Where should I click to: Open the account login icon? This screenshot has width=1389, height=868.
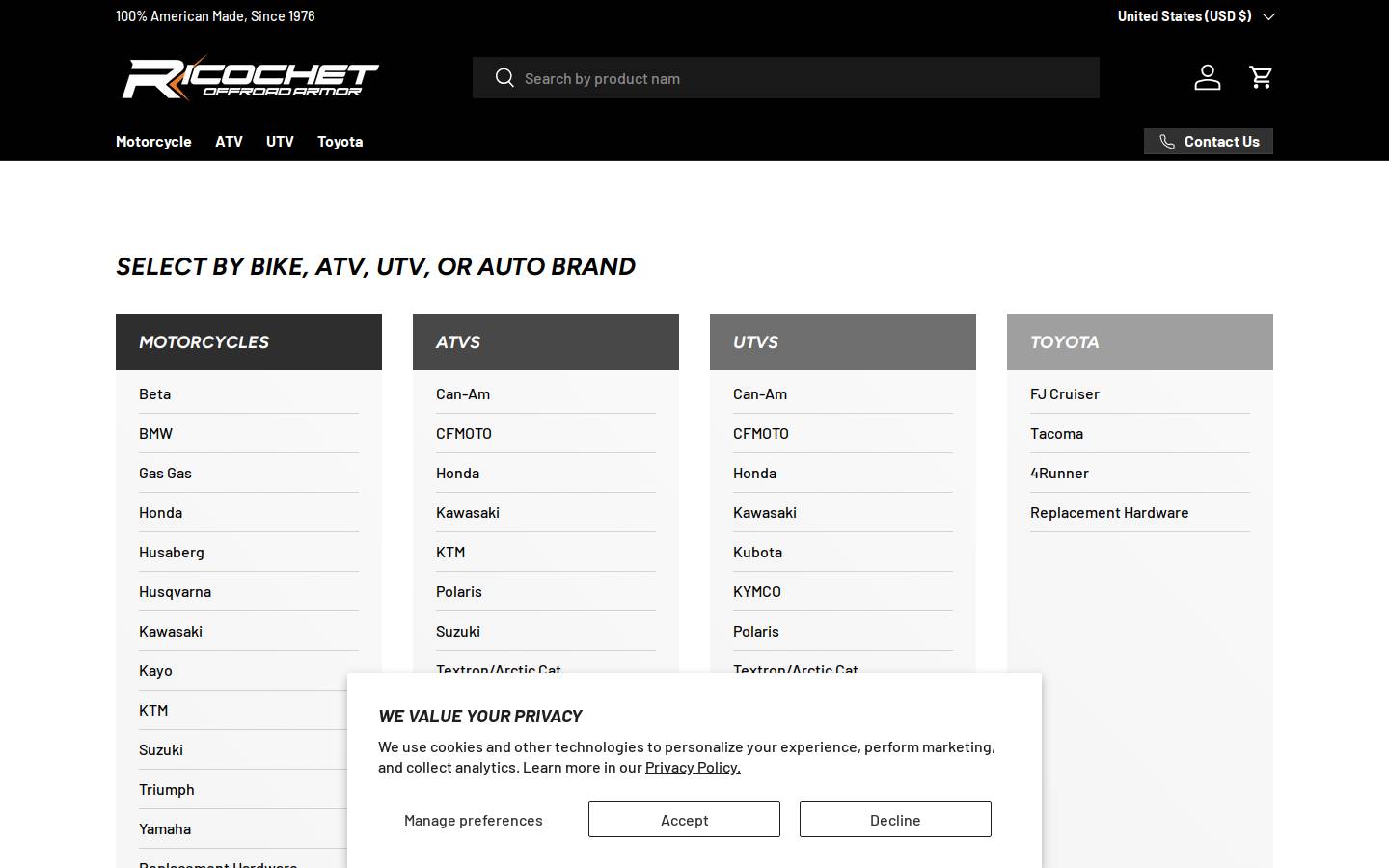click(x=1208, y=77)
